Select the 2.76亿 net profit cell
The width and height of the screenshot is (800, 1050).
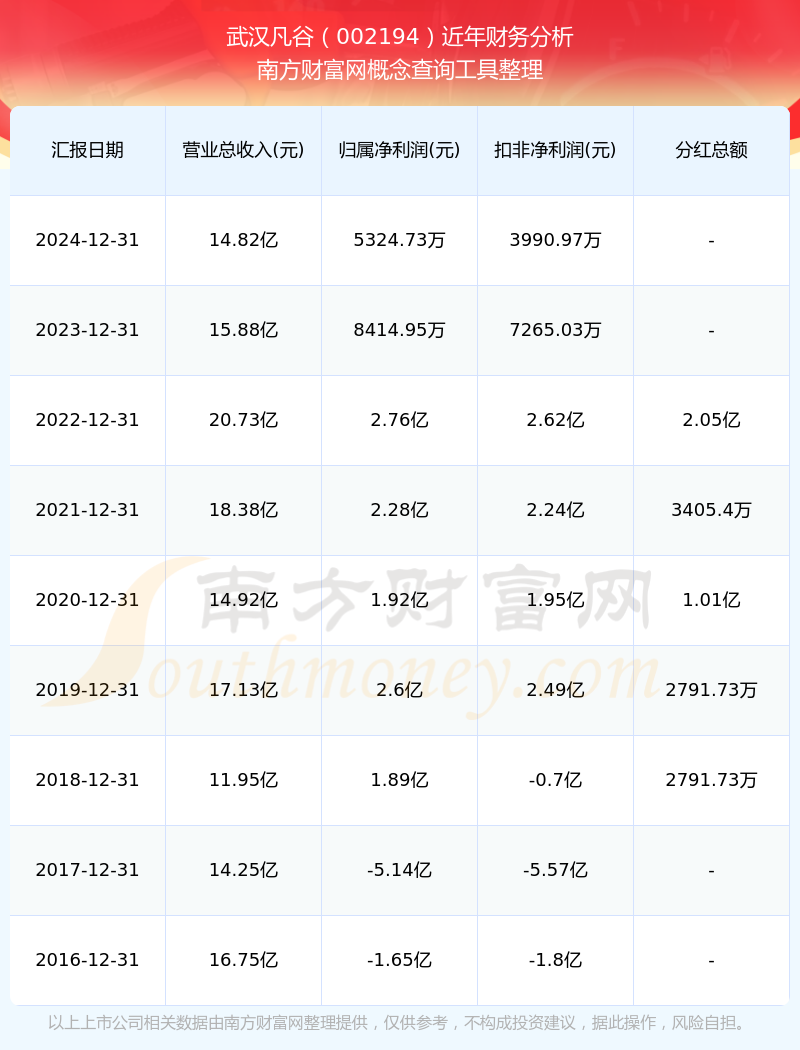[x=399, y=420]
